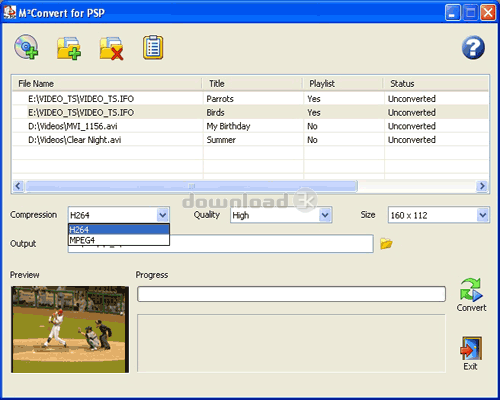
Task: Click the baseball preview thumbnail
Action: point(70,329)
